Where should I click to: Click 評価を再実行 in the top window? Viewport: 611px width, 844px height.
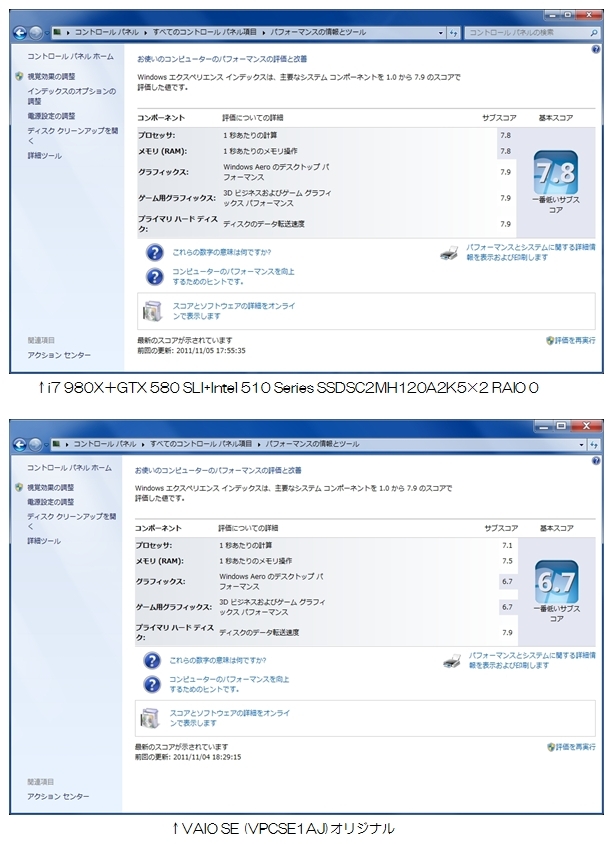[x=571, y=341]
